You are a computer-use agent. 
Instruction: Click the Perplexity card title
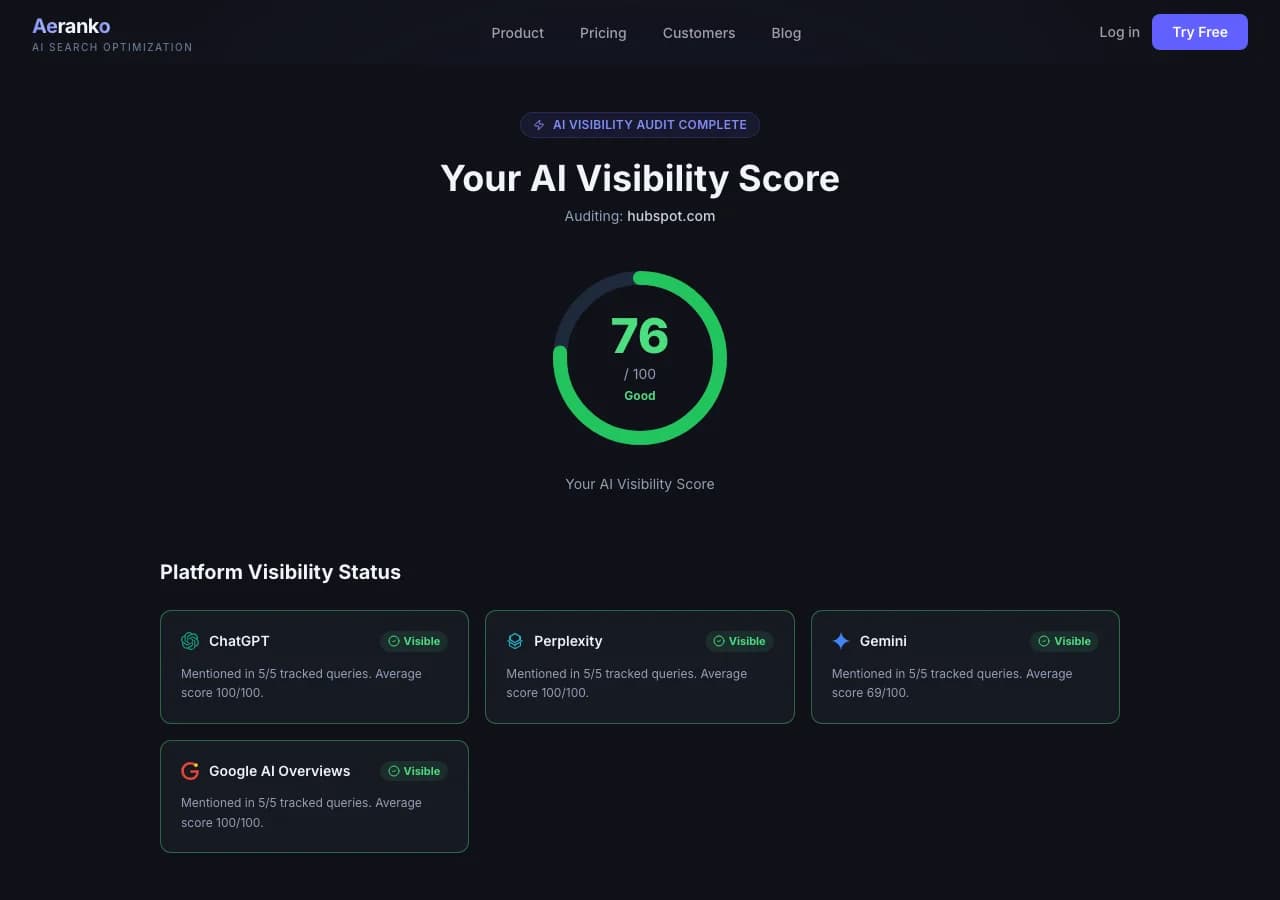pos(568,641)
